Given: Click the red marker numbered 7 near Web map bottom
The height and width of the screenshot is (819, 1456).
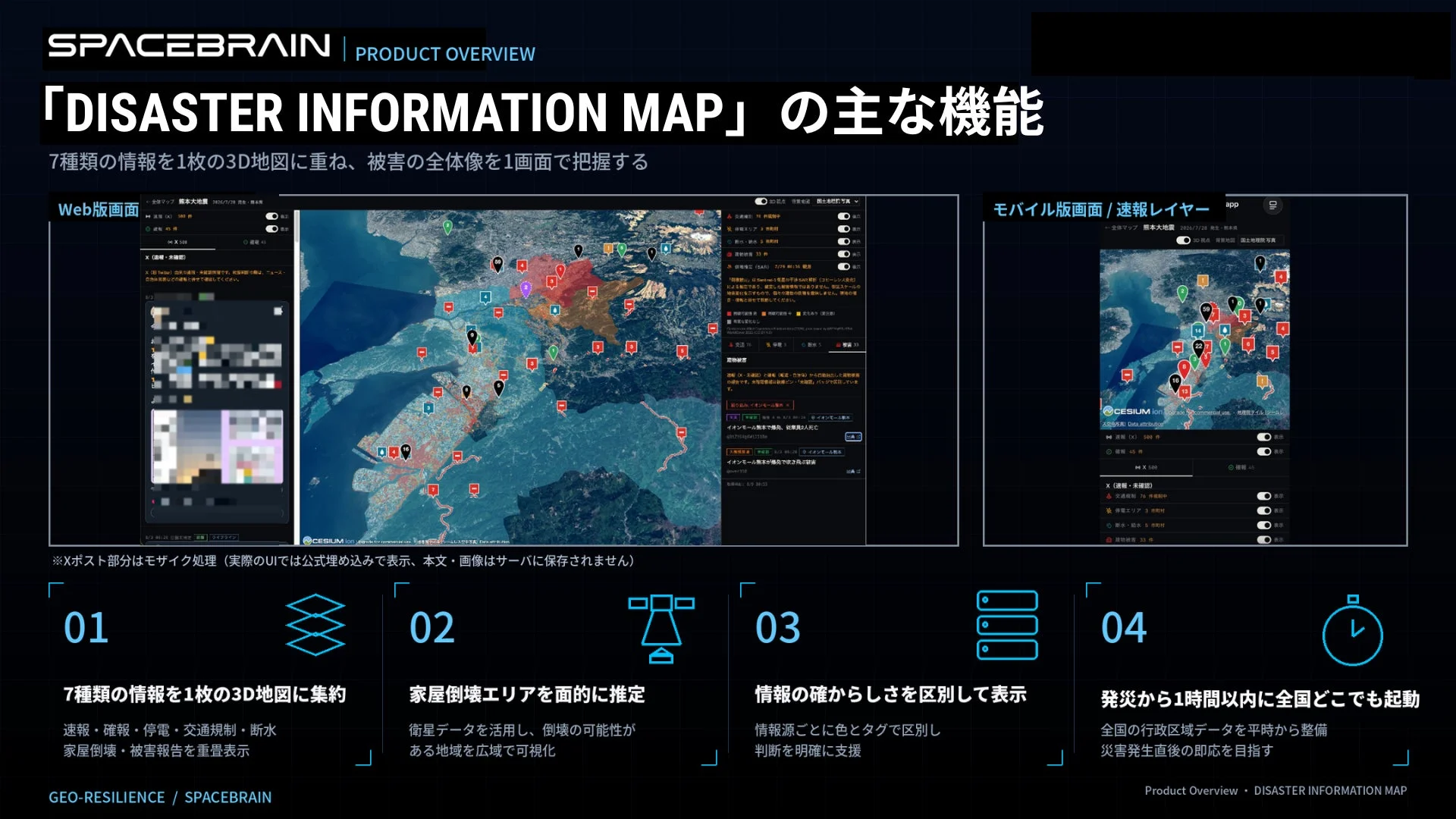Looking at the screenshot, I should 433,490.
